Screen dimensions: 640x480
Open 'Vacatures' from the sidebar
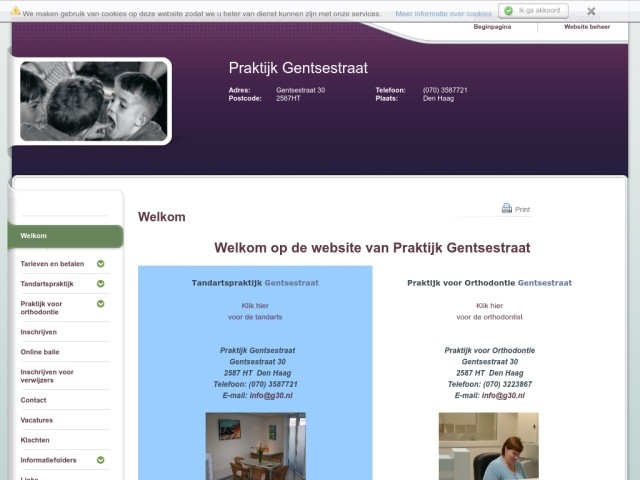(37, 420)
